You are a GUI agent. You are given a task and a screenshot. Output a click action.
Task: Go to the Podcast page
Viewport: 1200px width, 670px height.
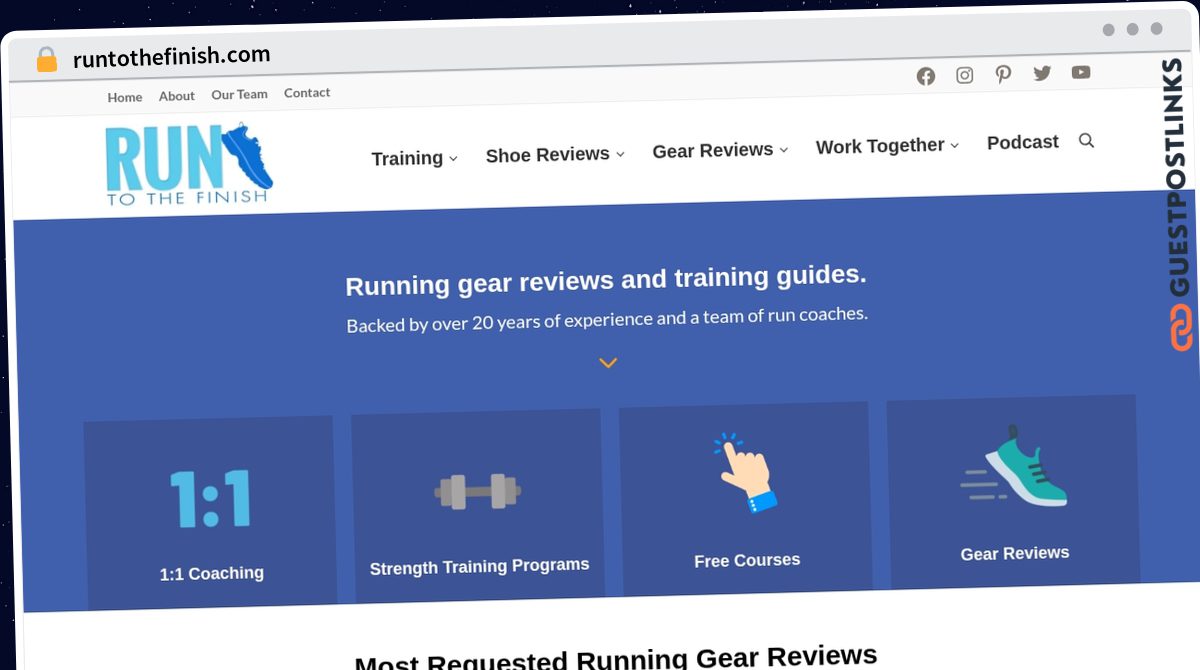[1023, 142]
